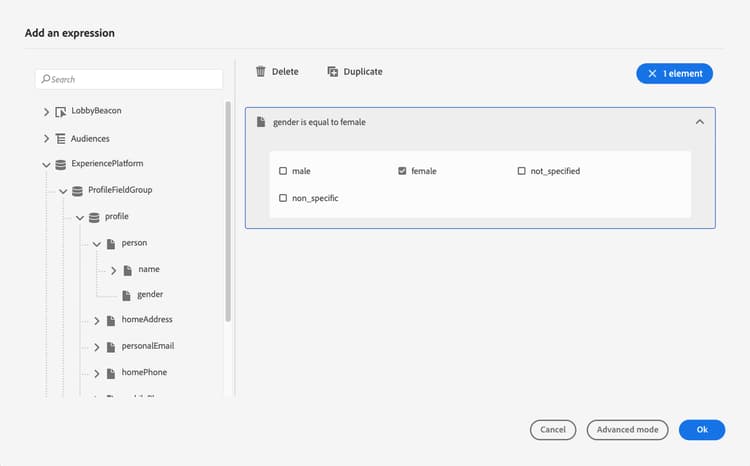Image resolution: width=750 pixels, height=466 pixels.
Task: Click the female option label
Action: click(424, 171)
